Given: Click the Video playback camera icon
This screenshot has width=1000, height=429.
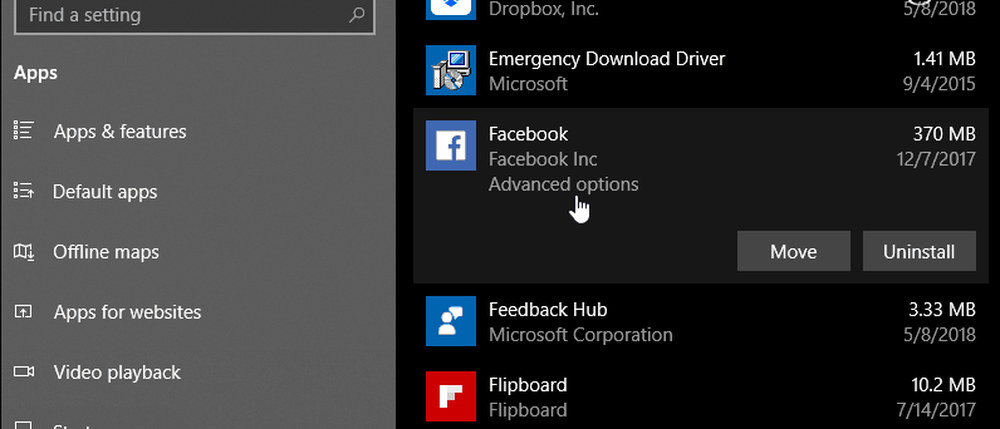Looking at the screenshot, I should [23, 372].
